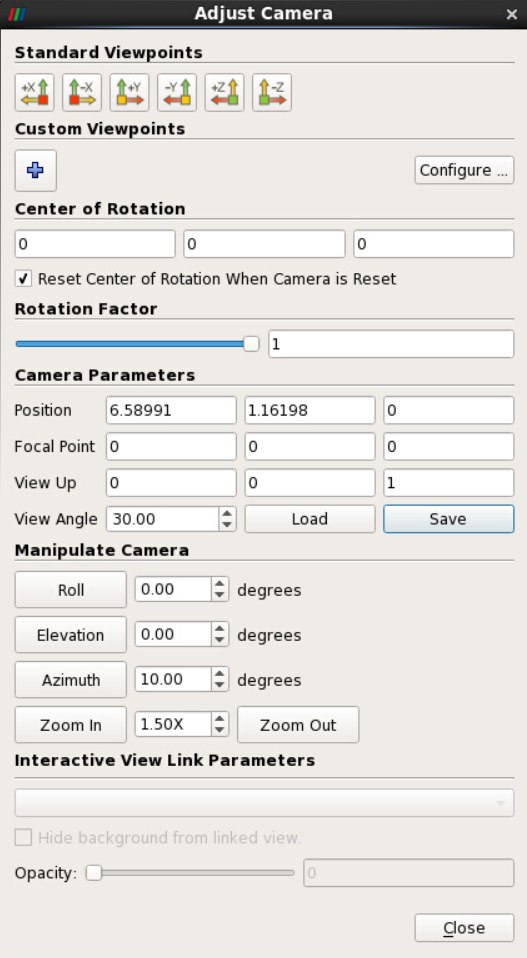
Task: Set view direction to +X
Action: [35, 92]
